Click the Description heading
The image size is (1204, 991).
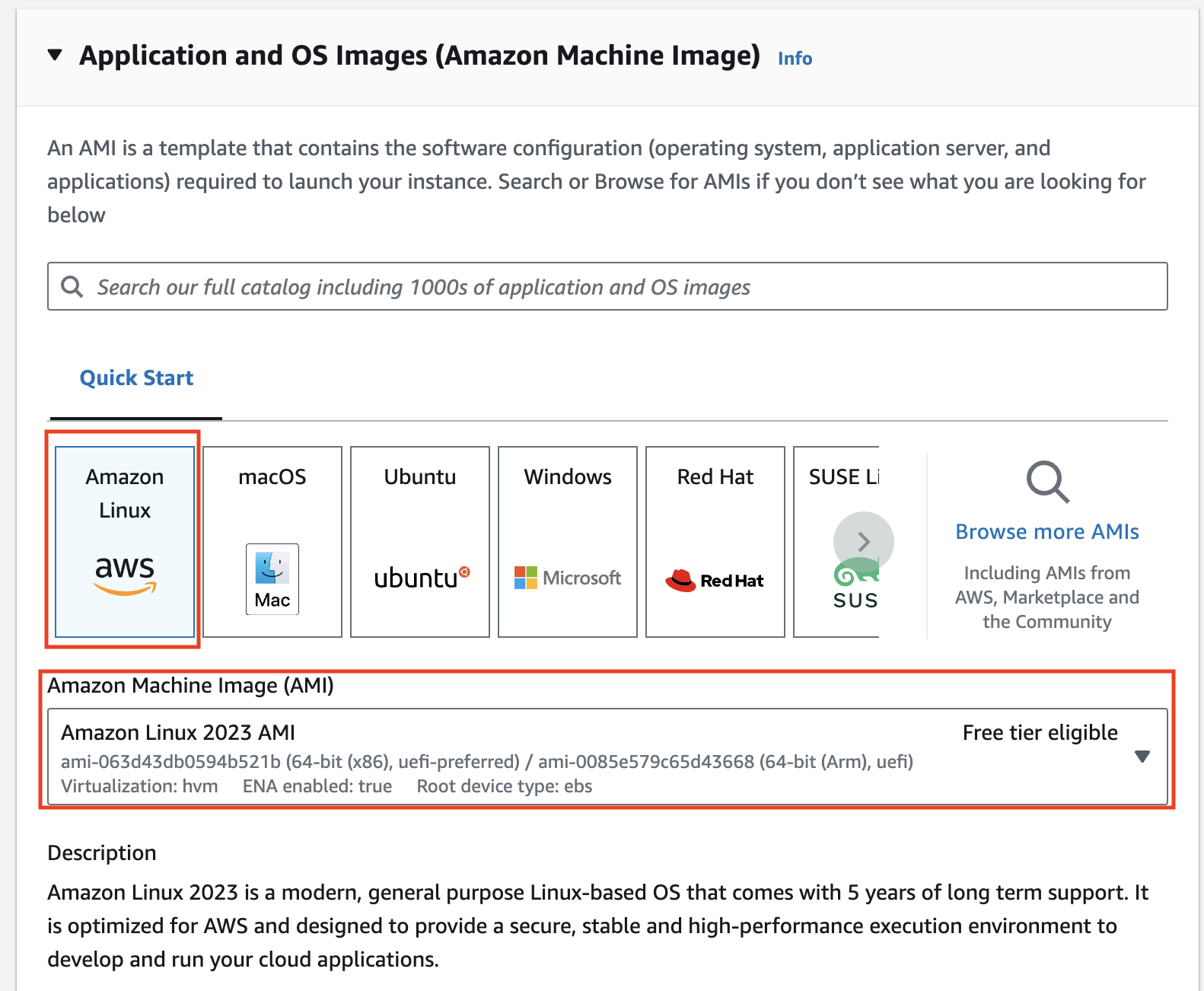pyautogui.click(x=102, y=852)
